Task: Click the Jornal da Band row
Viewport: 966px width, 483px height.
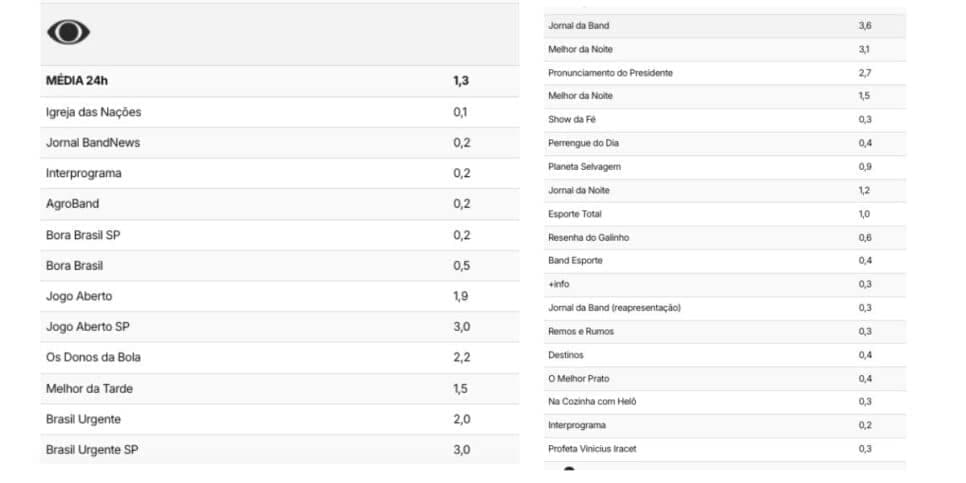Action: (x=725, y=26)
